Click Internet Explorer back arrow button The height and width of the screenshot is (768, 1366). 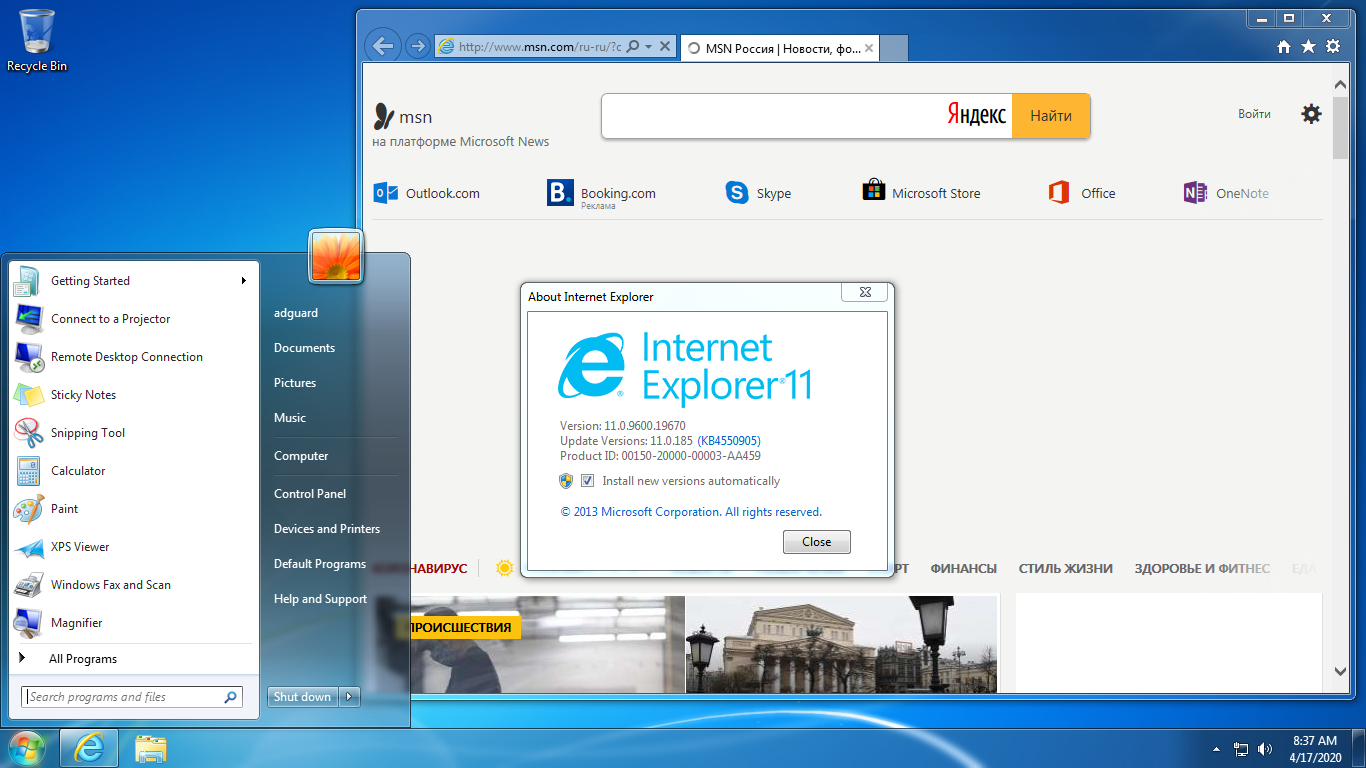point(382,46)
